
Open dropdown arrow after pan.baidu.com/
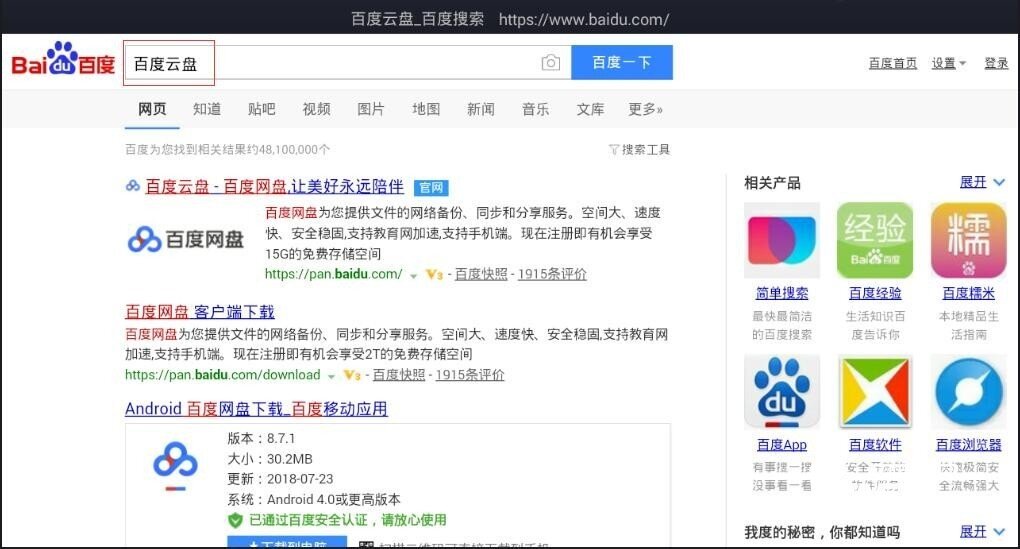[413, 276]
